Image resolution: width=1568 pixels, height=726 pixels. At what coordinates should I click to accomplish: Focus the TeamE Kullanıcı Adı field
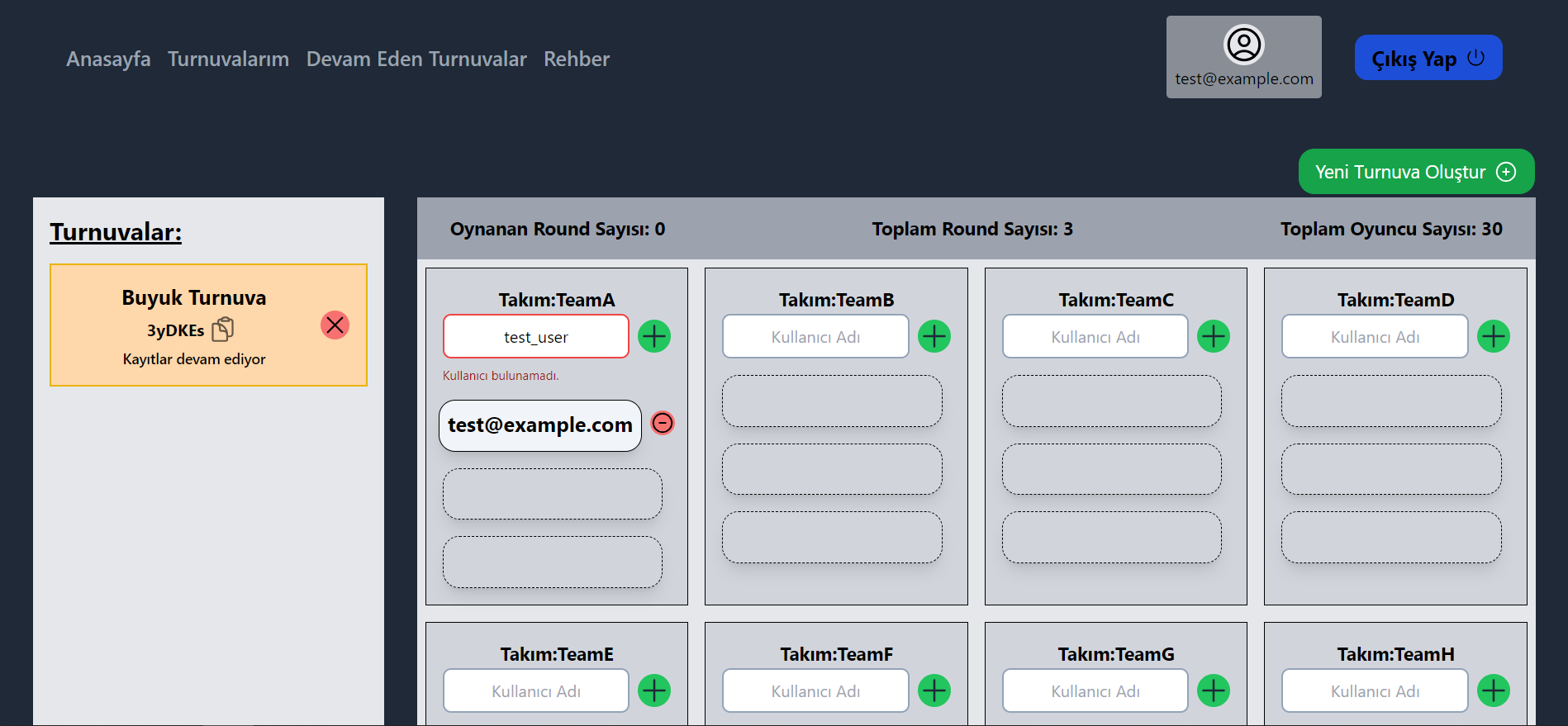[535, 690]
